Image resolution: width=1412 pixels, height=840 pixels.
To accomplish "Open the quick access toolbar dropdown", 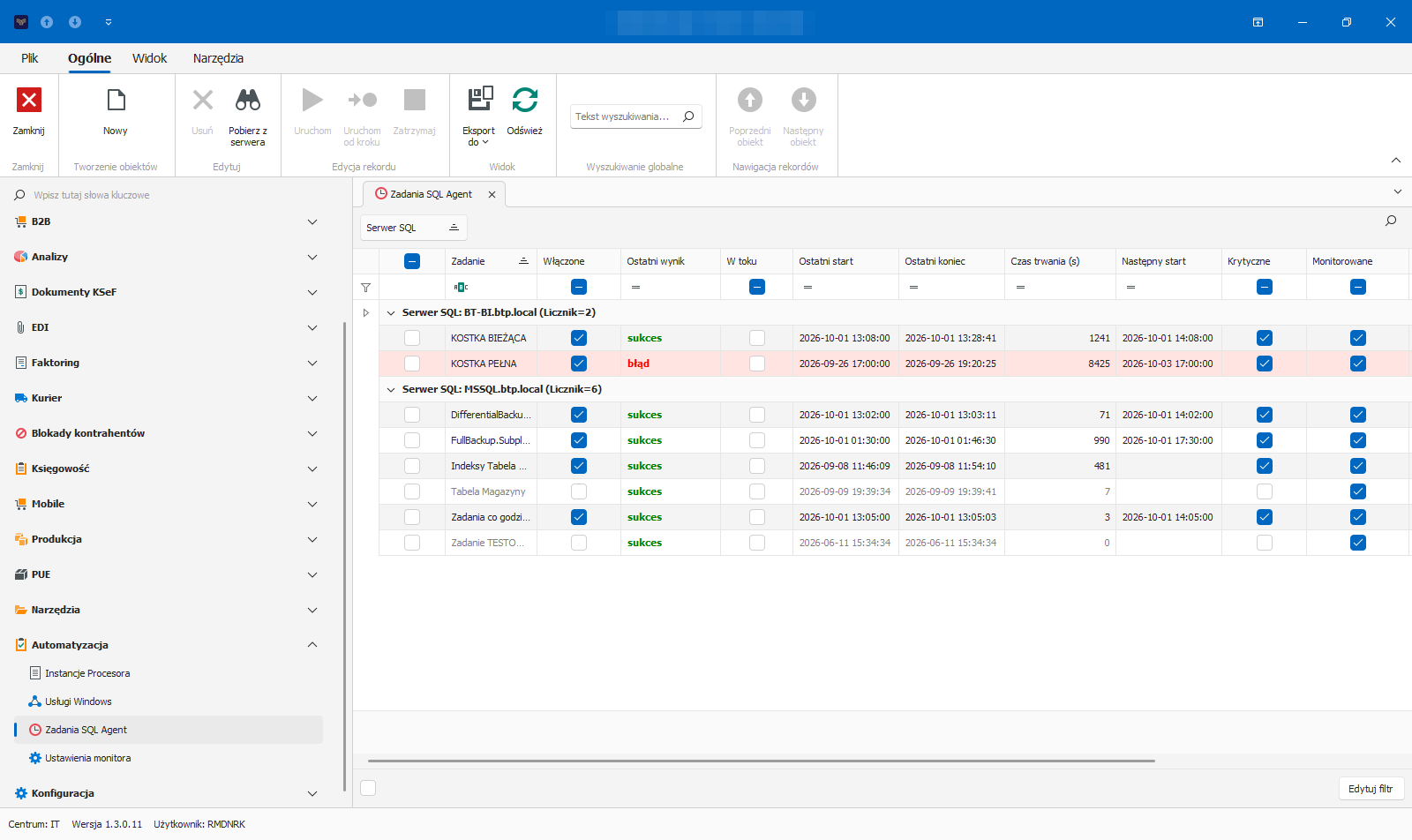I will click(109, 22).
